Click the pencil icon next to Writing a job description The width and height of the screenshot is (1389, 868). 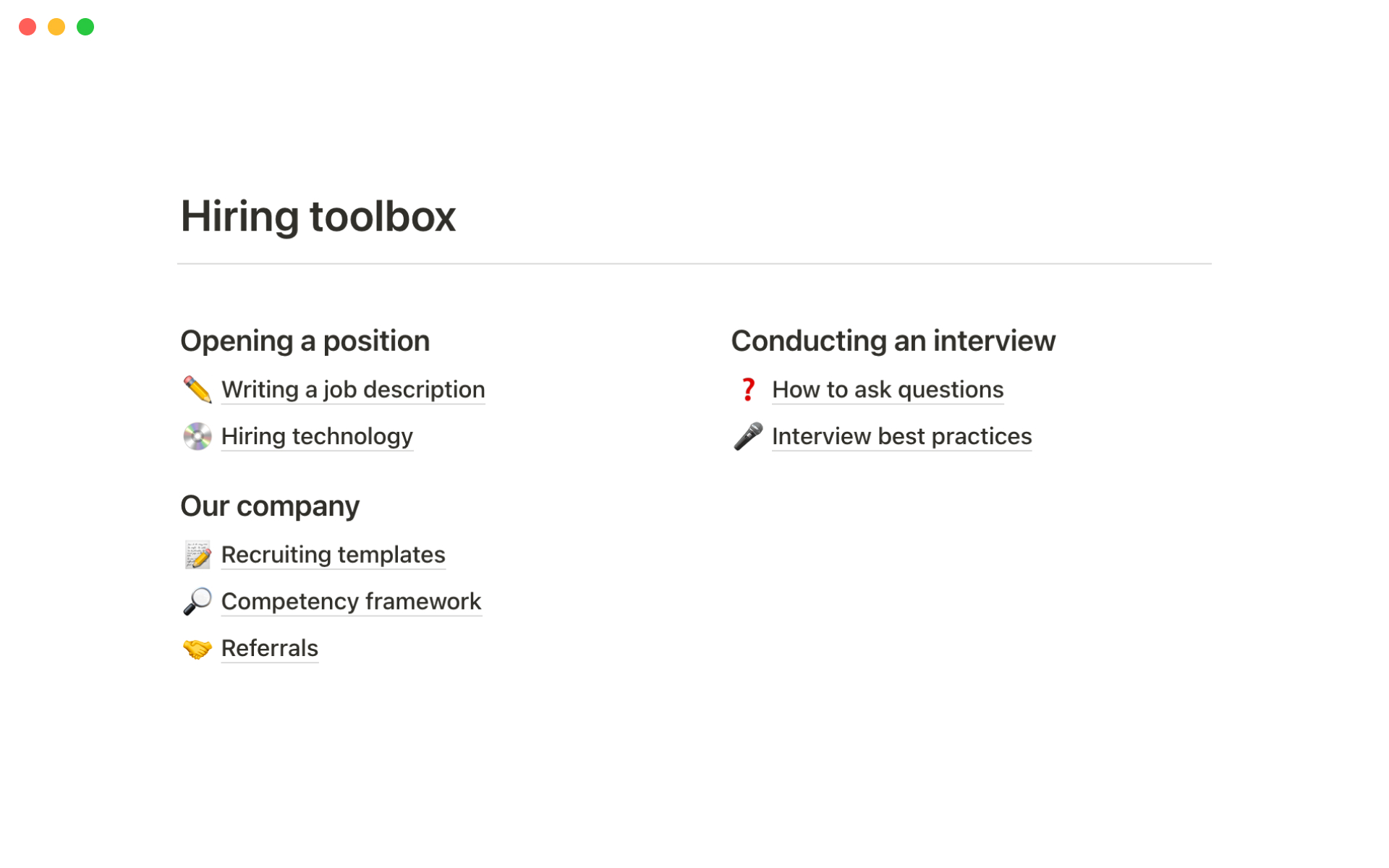[x=196, y=389]
